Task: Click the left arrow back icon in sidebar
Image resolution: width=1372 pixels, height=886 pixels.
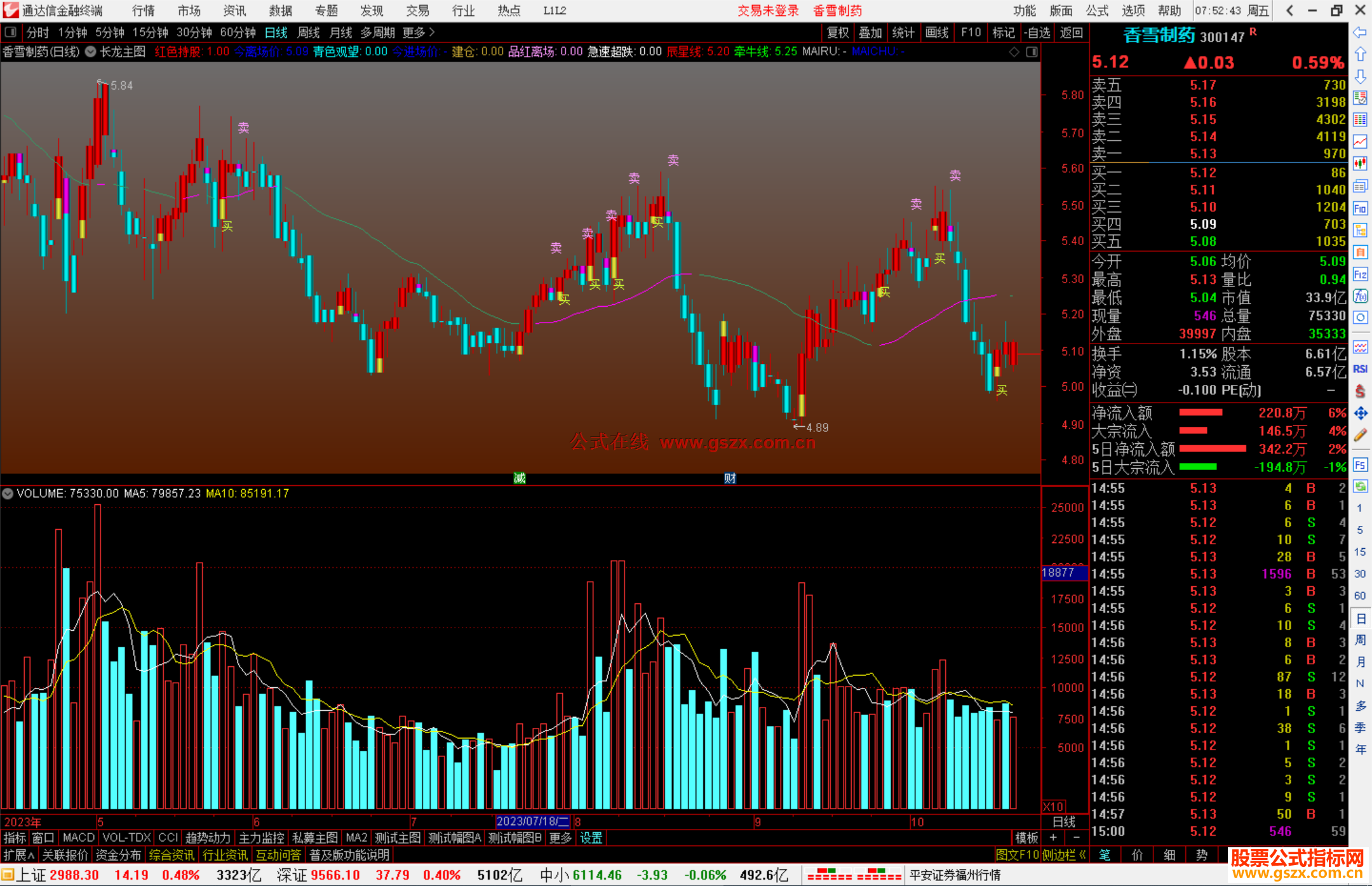Action: click(1360, 32)
